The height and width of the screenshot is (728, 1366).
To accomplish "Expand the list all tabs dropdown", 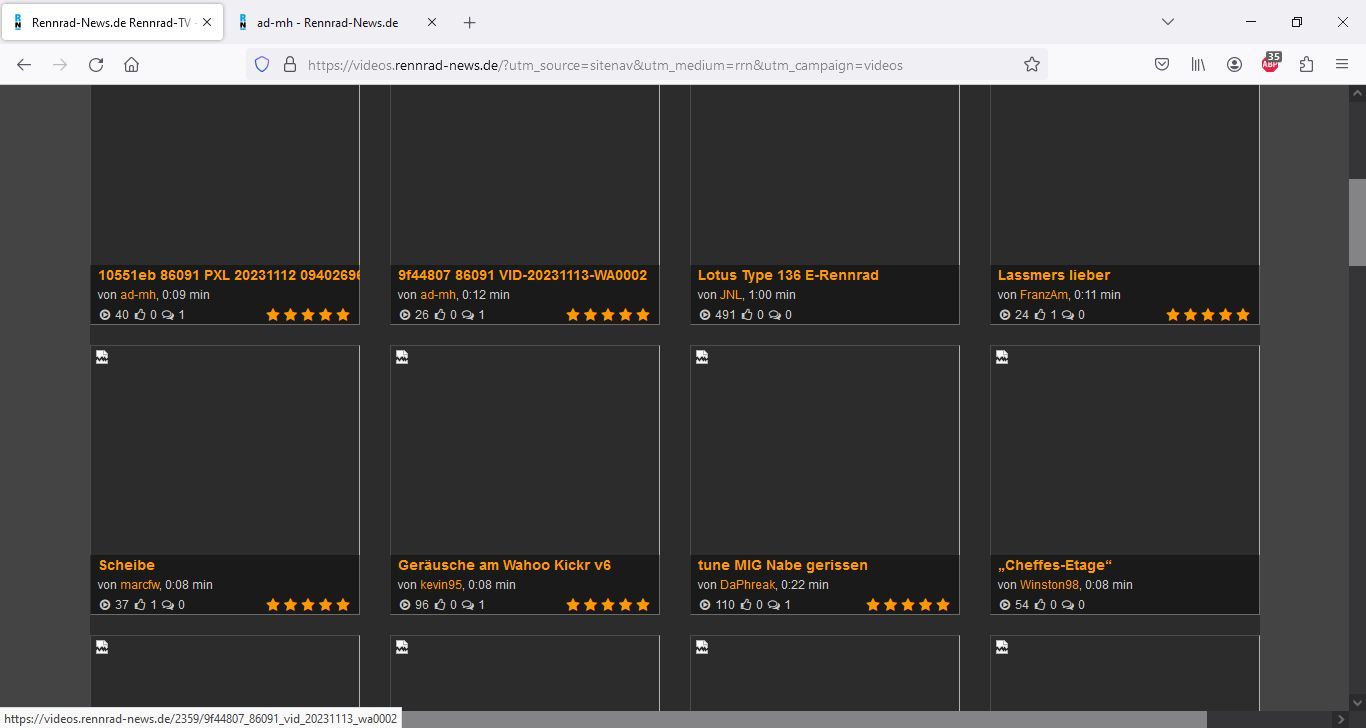I will (x=1167, y=22).
